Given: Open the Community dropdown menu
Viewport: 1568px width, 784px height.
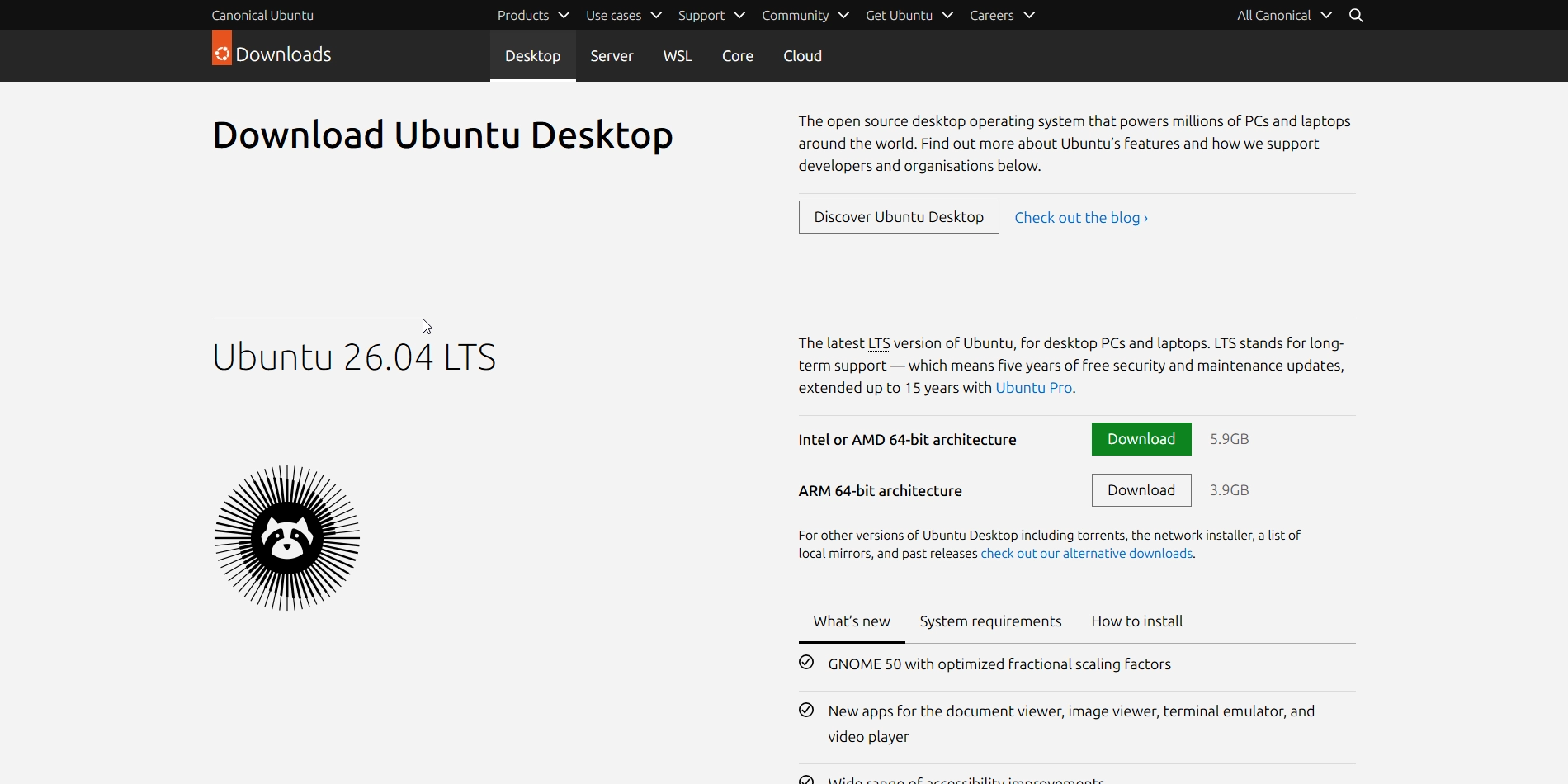Looking at the screenshot, I should click(805, 15).
